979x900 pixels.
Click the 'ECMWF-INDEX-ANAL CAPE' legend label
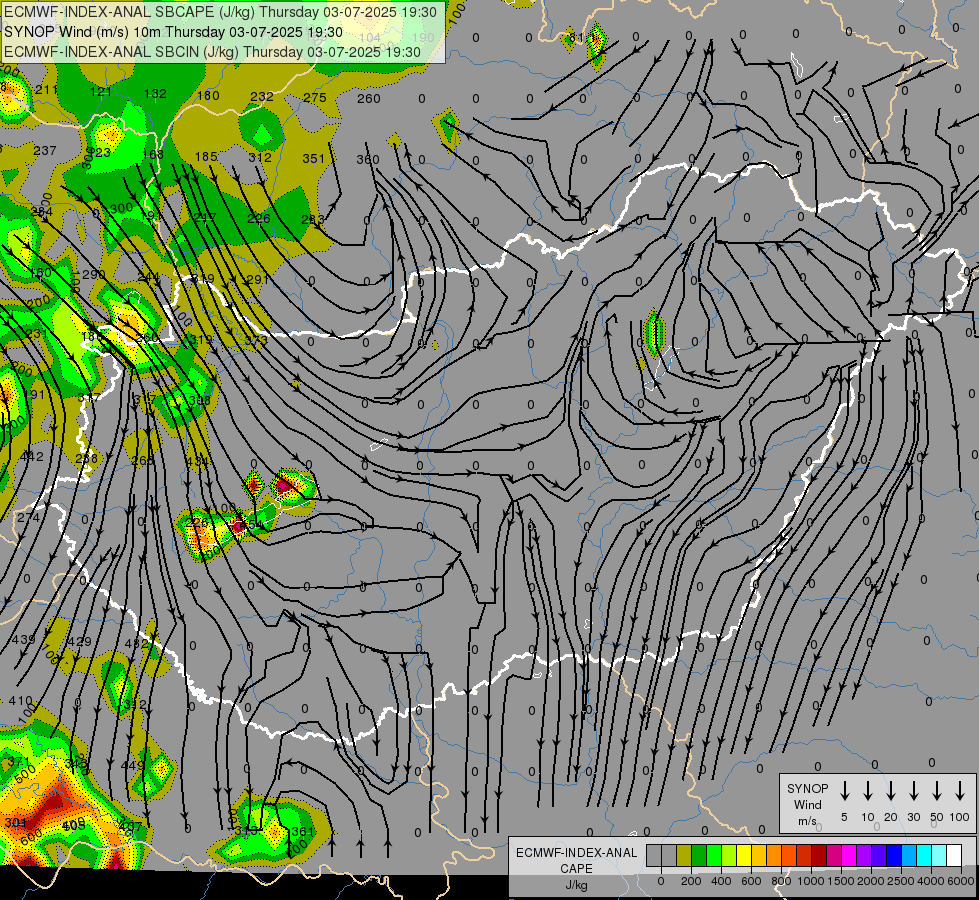576,860
